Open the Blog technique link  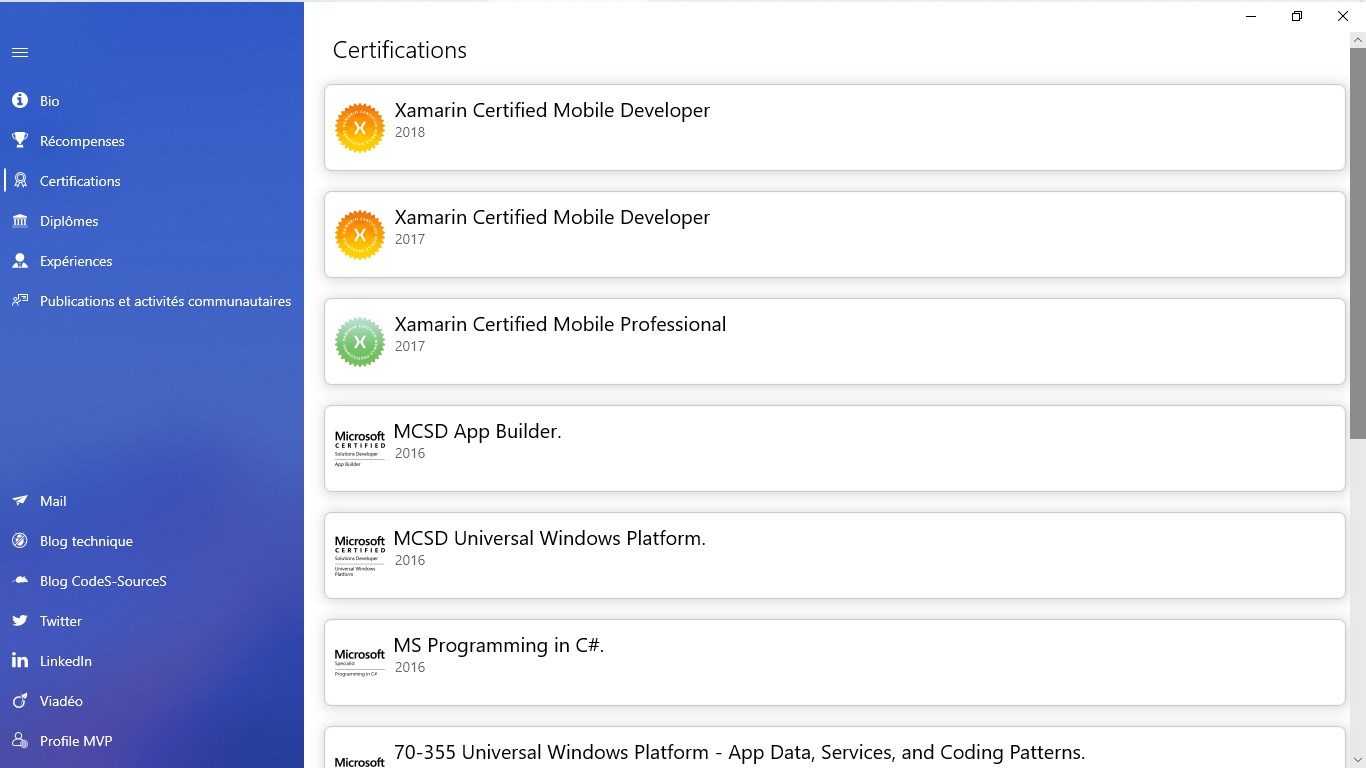click(x=86, y=541)
